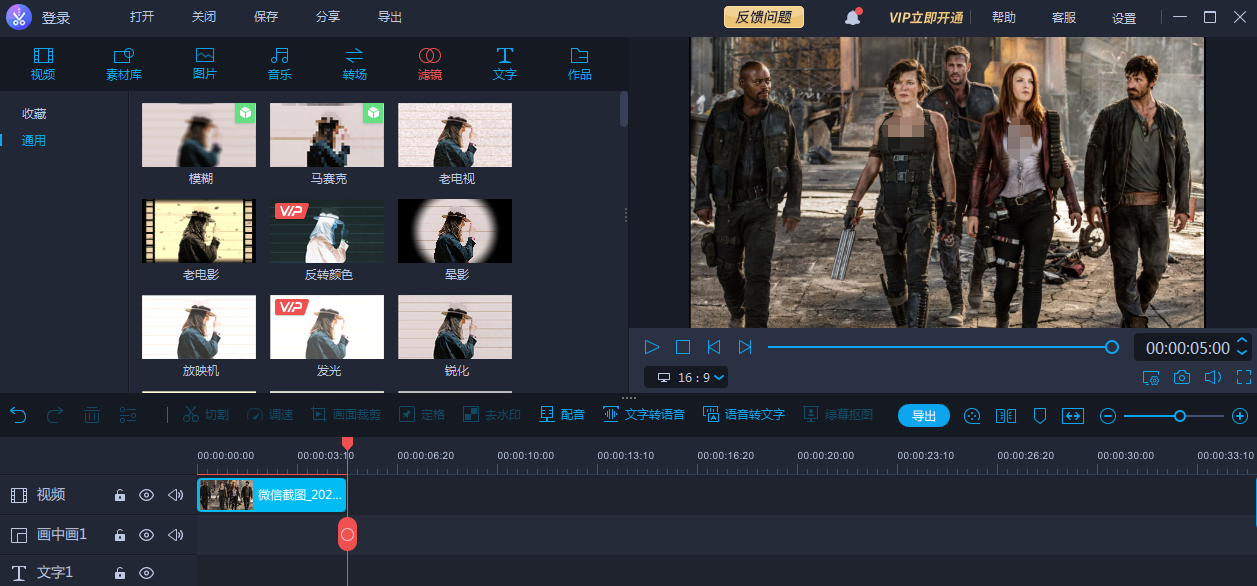Click the 登录 login text
The height and width of the screenshot is (586, 1257).
click(56, 18)
